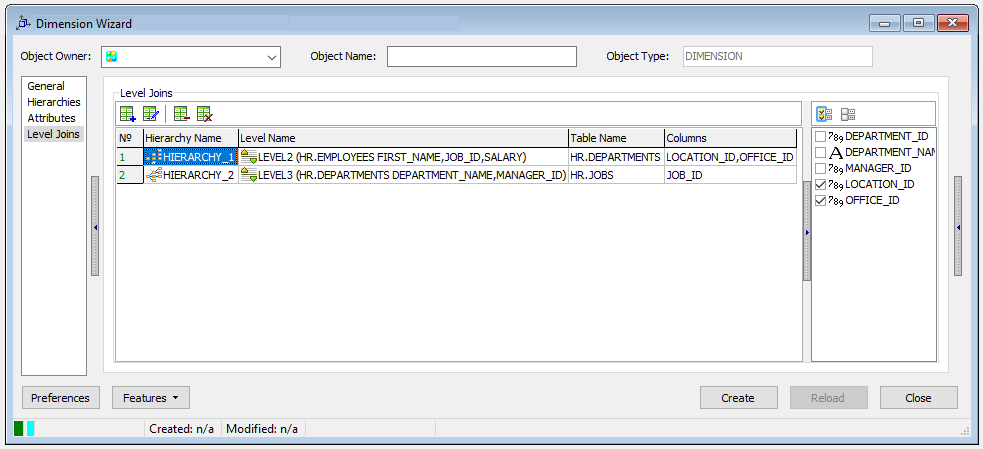The image size is (983, 449).
Task: Click the Created: n/a status entry
Action: click(x=182, y=429)
